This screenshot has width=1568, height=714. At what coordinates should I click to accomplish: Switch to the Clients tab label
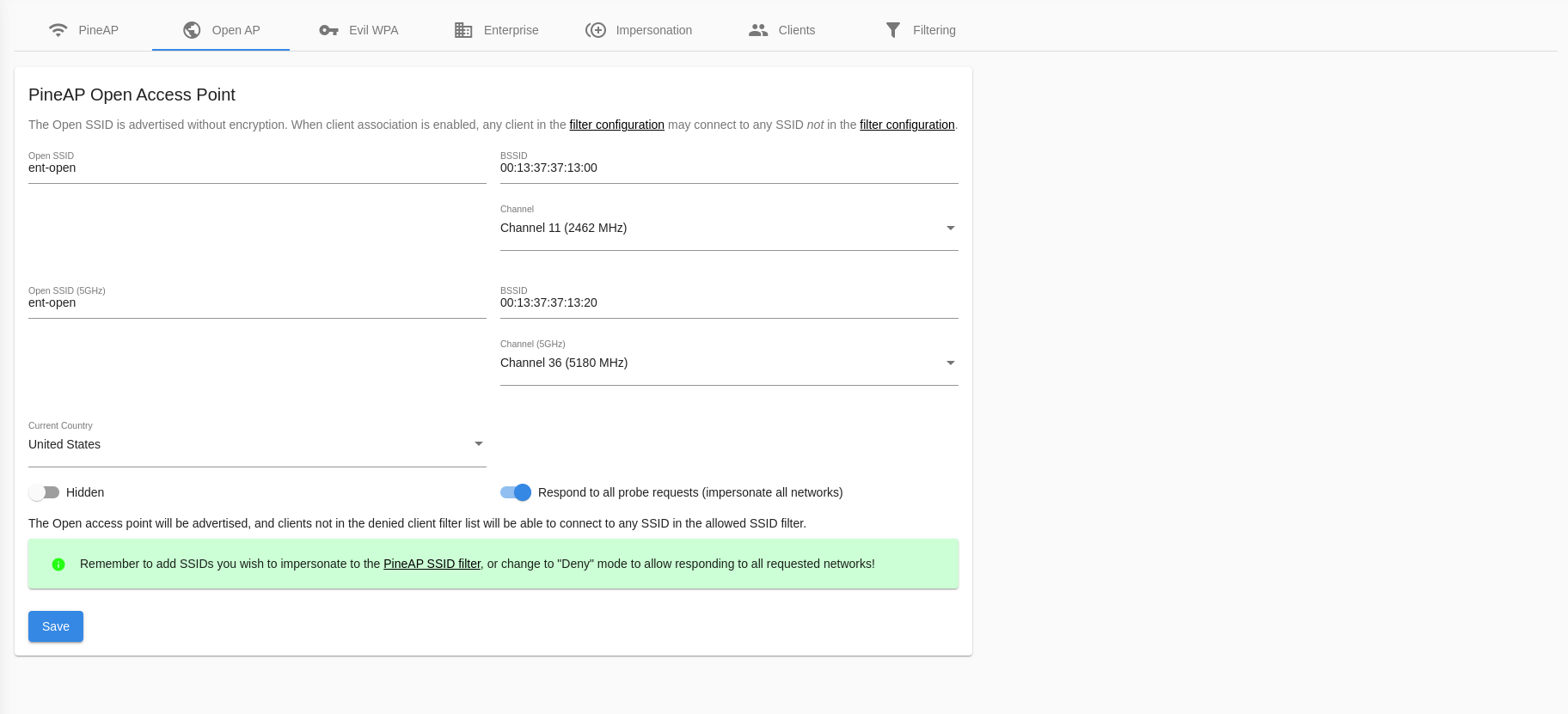tap(796, 30)
